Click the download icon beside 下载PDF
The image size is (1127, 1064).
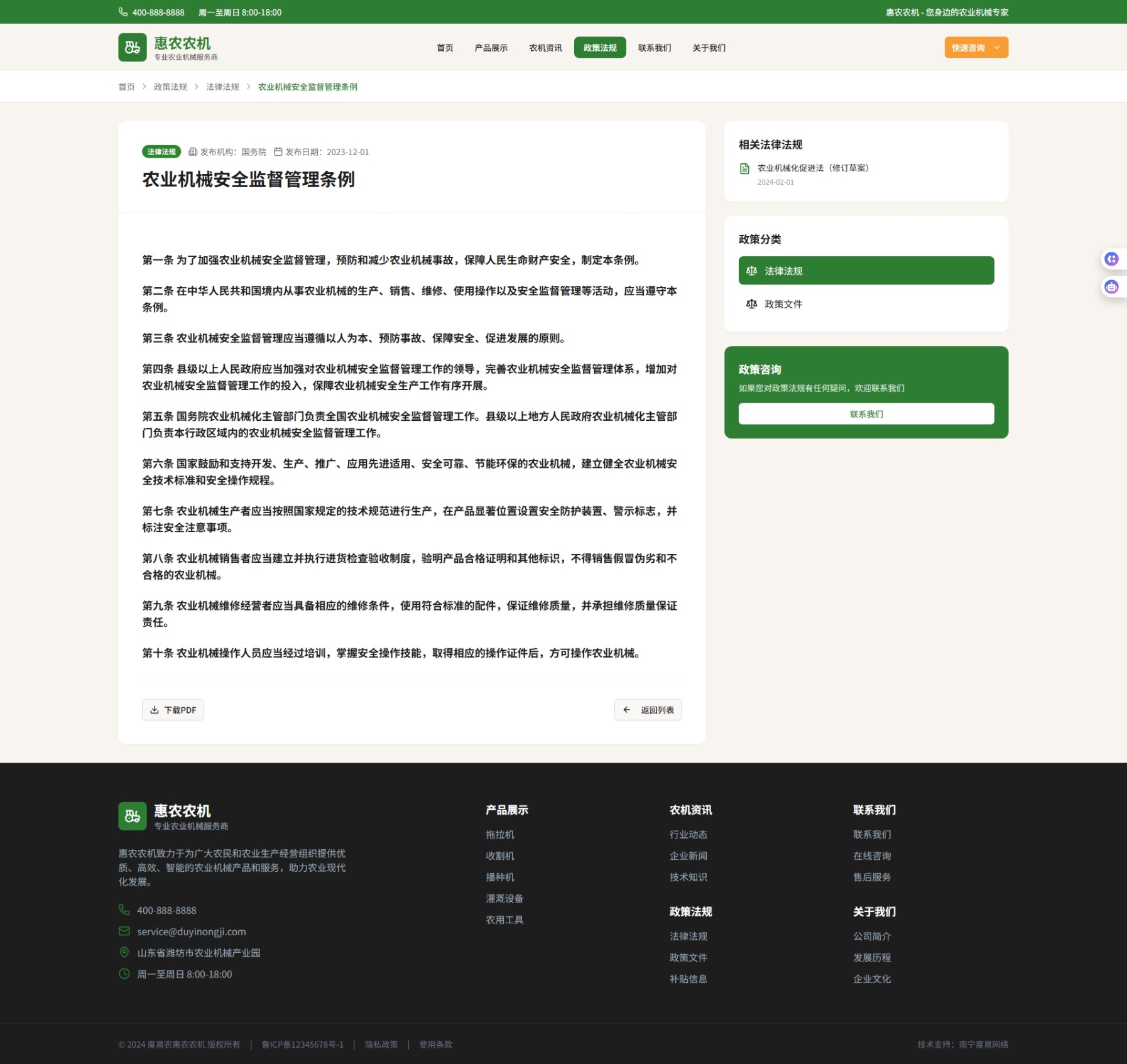pyautogui.click(x=155, y=710)
